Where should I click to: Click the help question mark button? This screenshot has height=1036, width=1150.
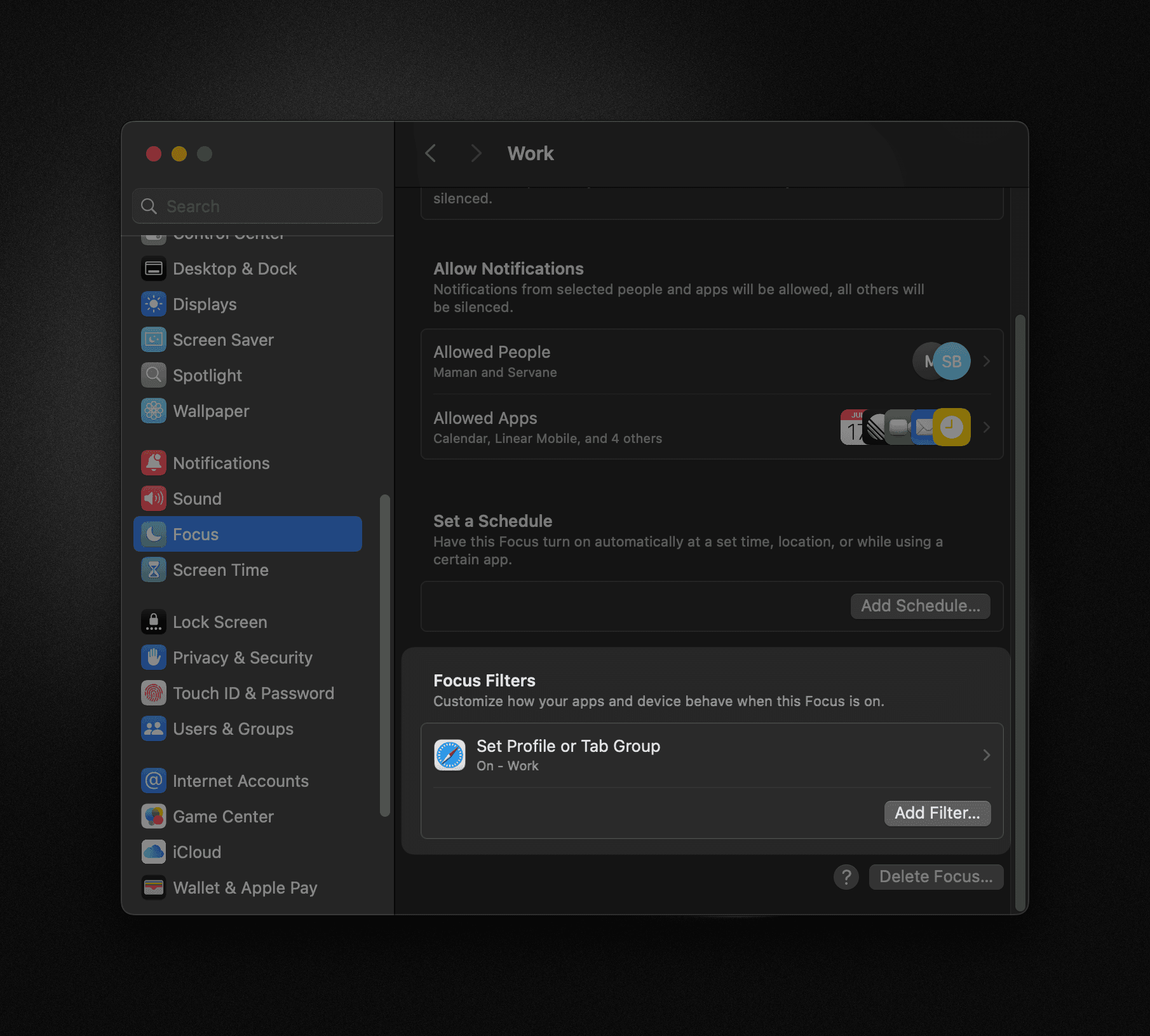pyautogui.click(x=846, y=876)
